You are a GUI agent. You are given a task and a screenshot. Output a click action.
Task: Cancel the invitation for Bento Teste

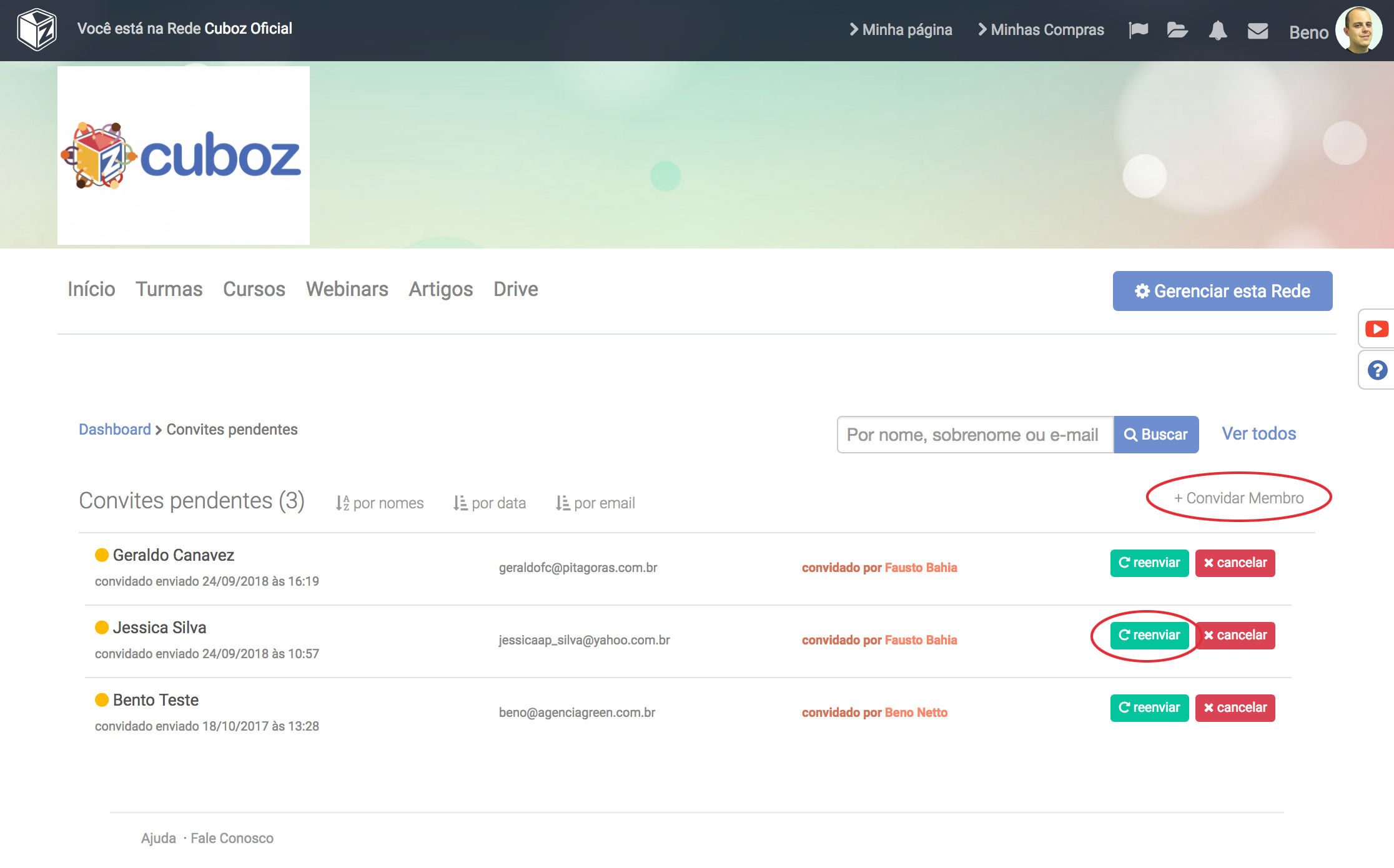tap(1235, 708)
